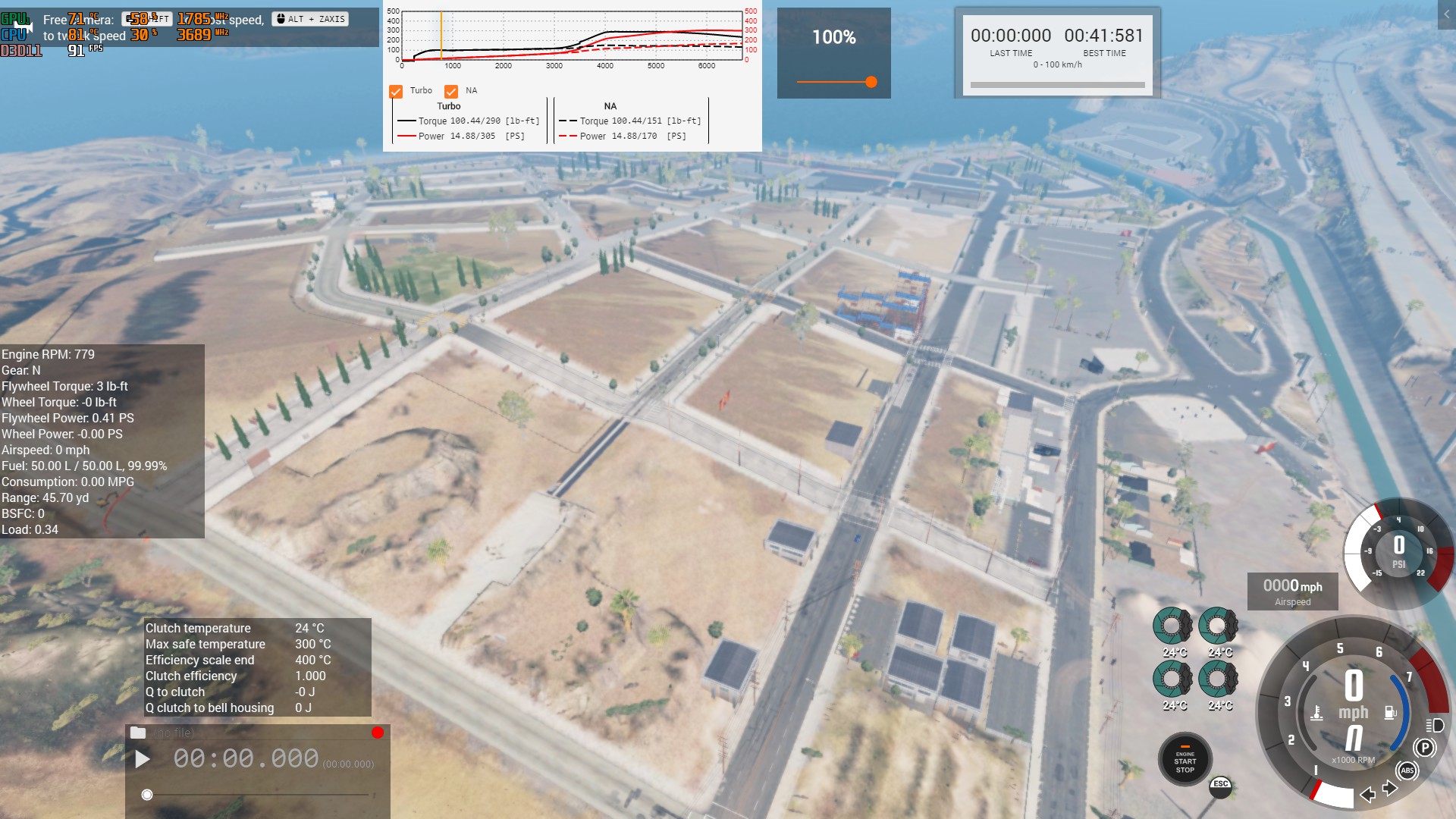Screen dimensions: 1456x819
Task: Collapse panel with top-right chevron arrow
Action: [1446, 14]
